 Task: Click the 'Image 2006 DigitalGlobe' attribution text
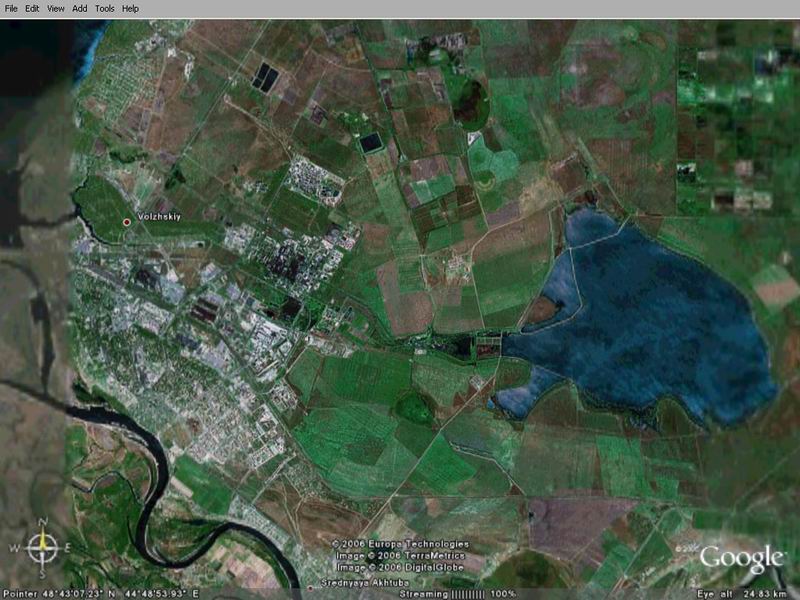pyautogui.click(x=400, y=567)
